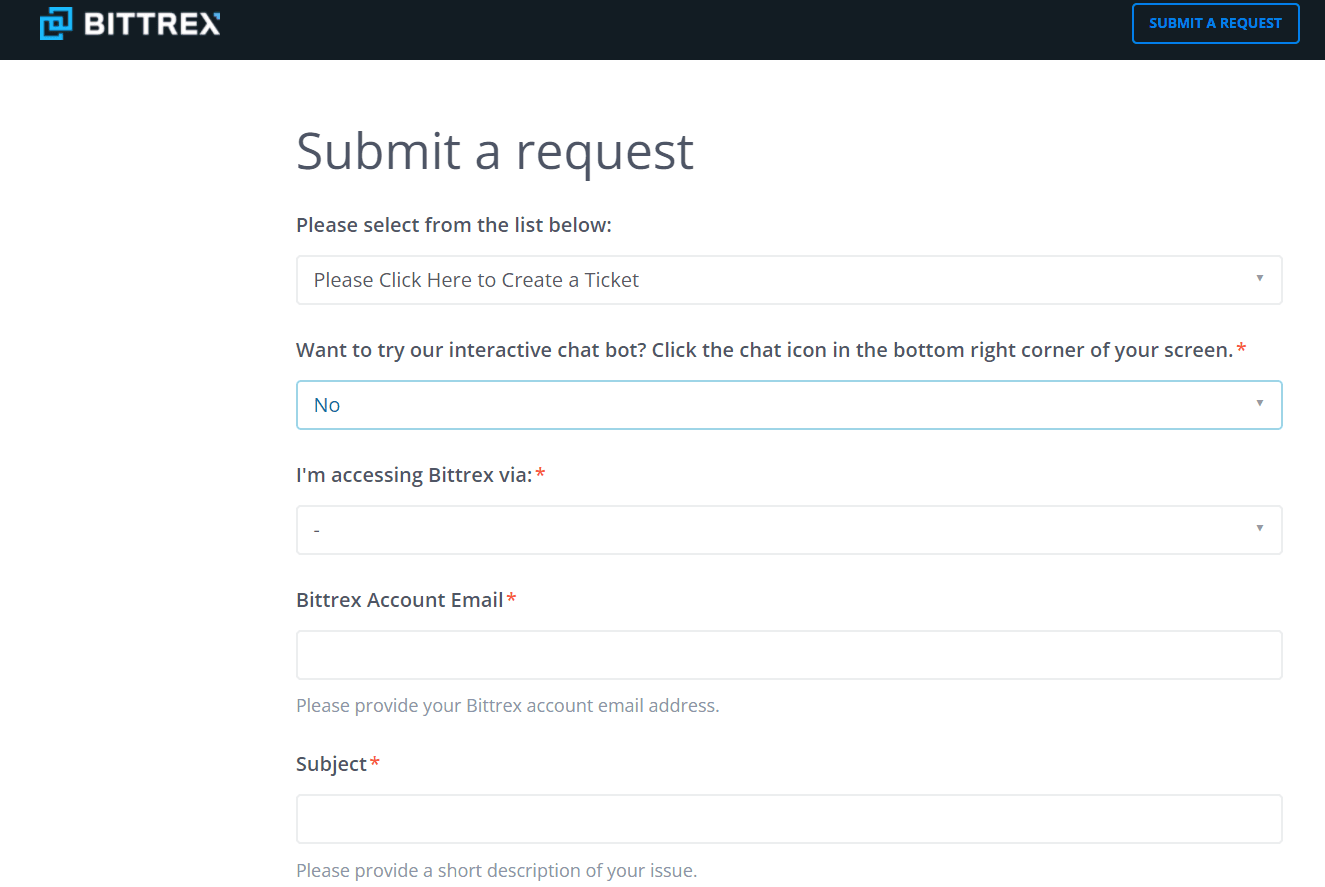Image resolution: width=1325 pixels, height=887 pixels.
Task: Click the arrow on the "No" dropdown
Action: (1259, 403)
